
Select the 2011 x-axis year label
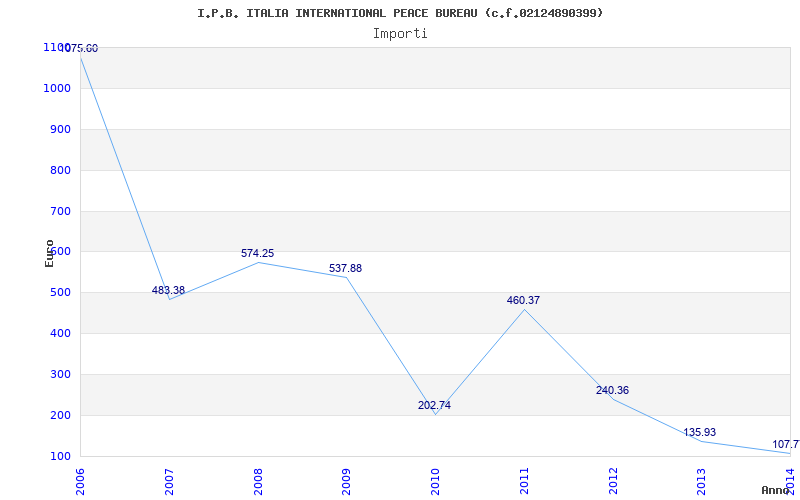click(524, 482)
